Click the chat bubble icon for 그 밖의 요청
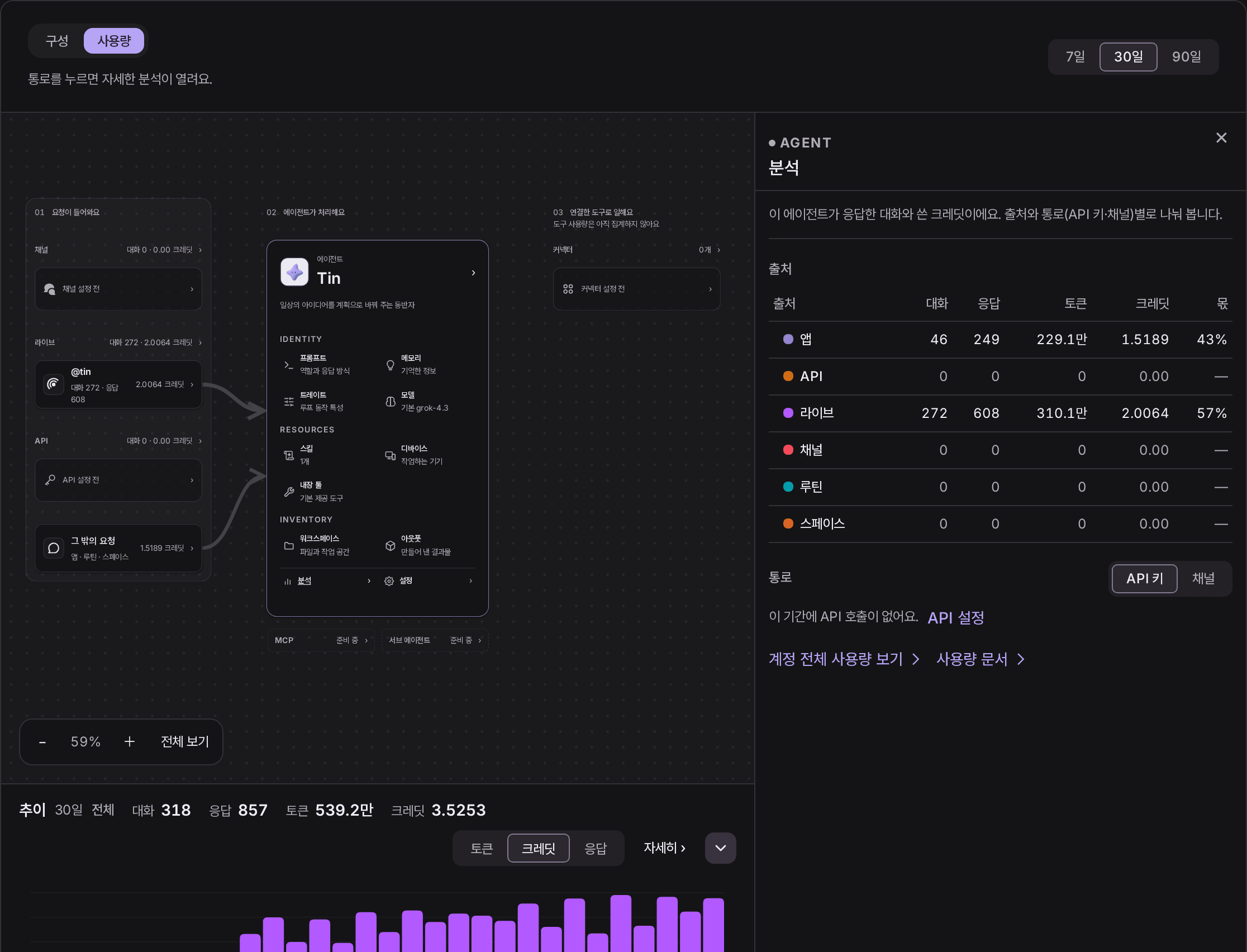Image resolution: width=1247 pixels, height=952 pixels. [x=53, y=549]
